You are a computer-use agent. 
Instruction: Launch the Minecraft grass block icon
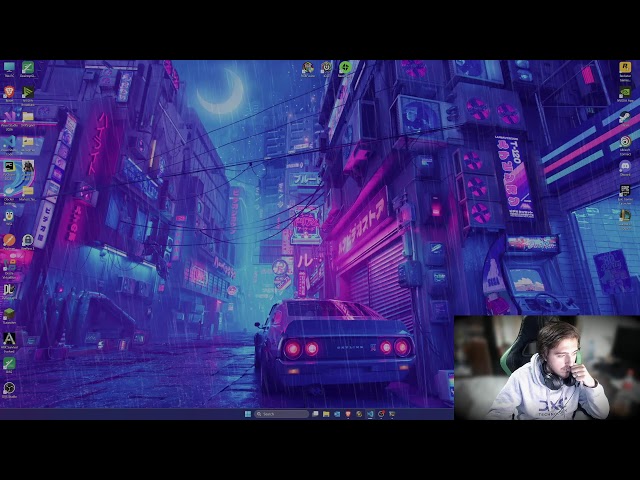coord(9,314)
